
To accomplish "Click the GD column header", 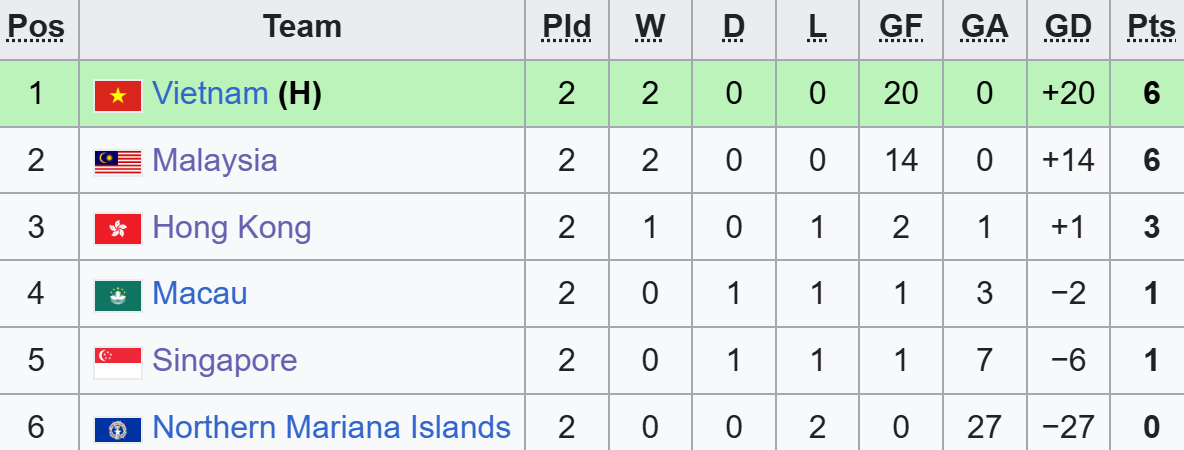I will (x=1068, y=27).
